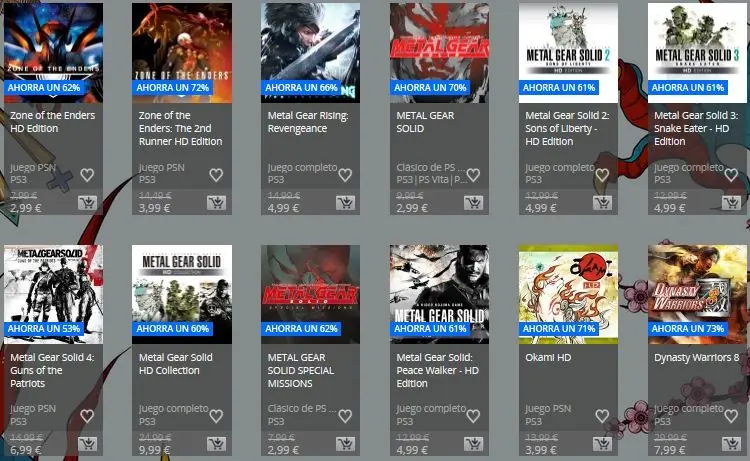
Task: Wishlist METAL GEAR SOLID SPECIAL MISSIONS heart
Action: [345, 416]
